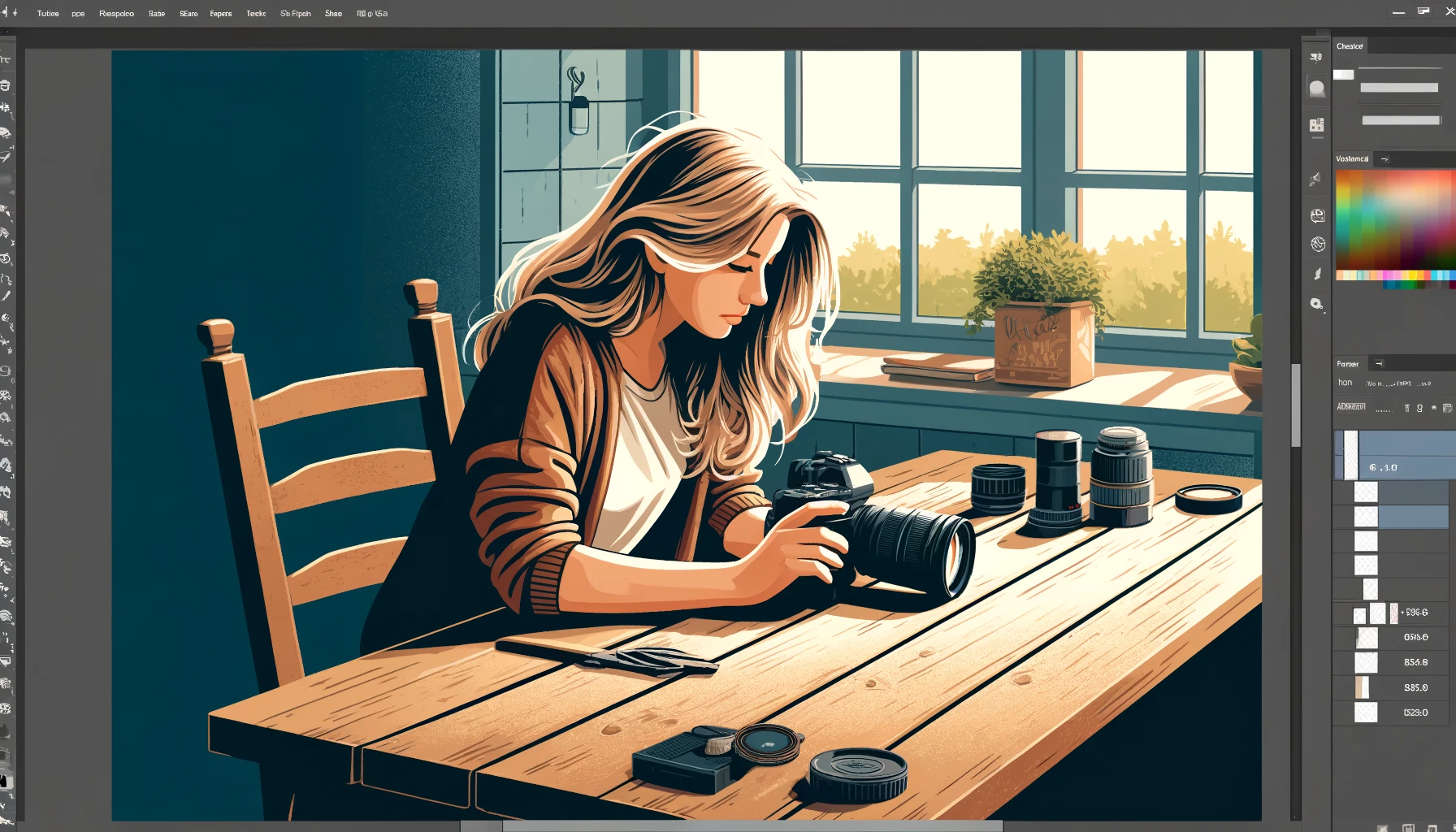The image size is (1456, 832).
Task: Click the megaphone-shaped icon in side strip
Action: tap(1315, 180)
